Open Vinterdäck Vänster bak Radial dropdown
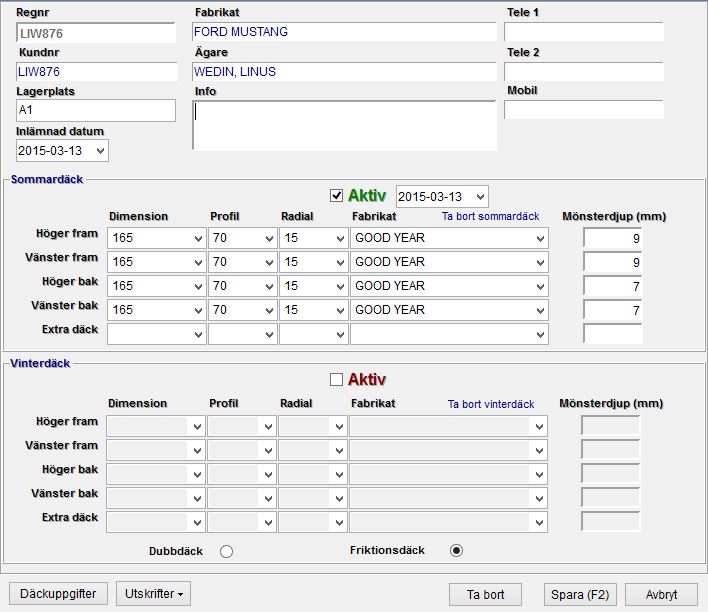Screen dimensions: 708x612 [x=339, y=499]
